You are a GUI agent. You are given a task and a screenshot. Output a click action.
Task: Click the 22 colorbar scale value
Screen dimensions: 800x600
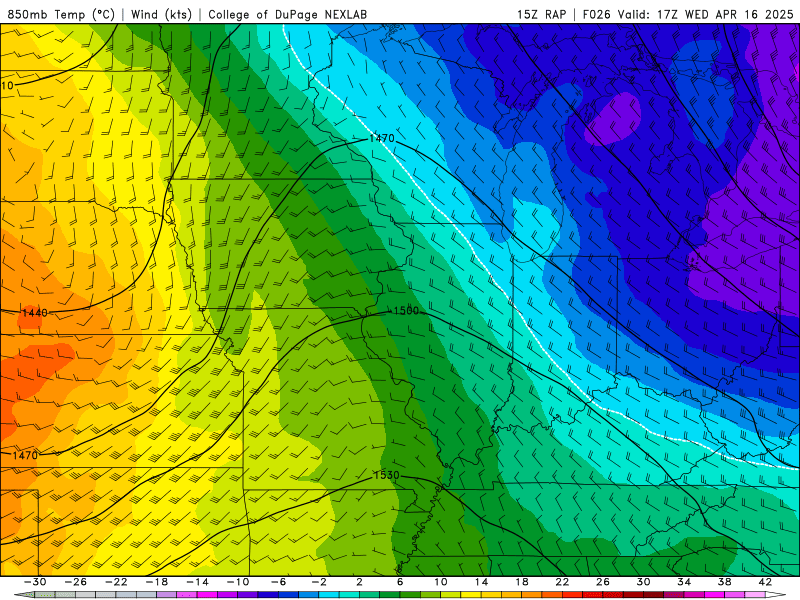pyautogui.click(x=562, y=582)
